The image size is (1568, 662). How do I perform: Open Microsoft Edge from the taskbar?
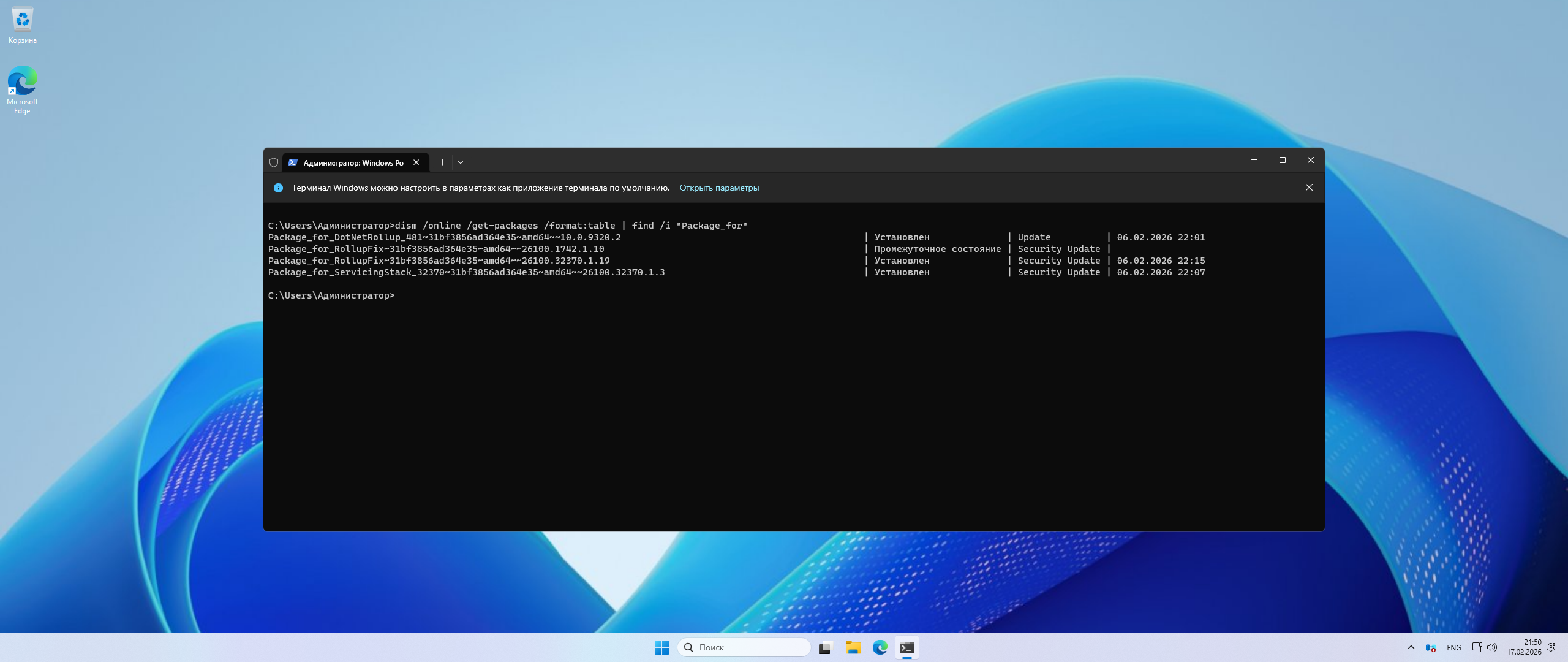click(x=880, y=647)
